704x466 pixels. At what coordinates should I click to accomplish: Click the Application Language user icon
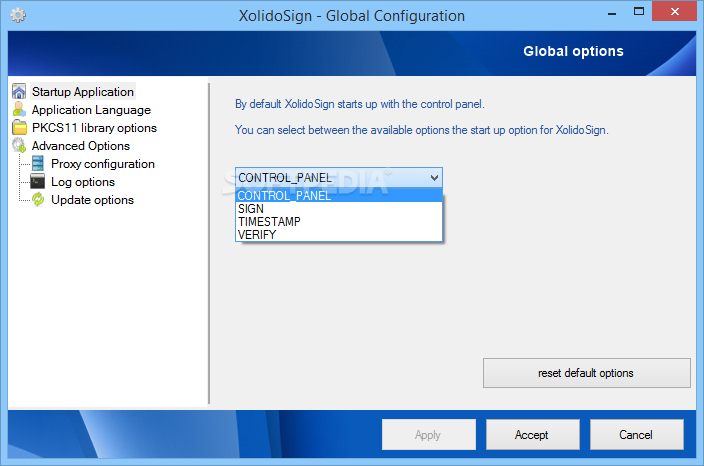tap(19, 110)
